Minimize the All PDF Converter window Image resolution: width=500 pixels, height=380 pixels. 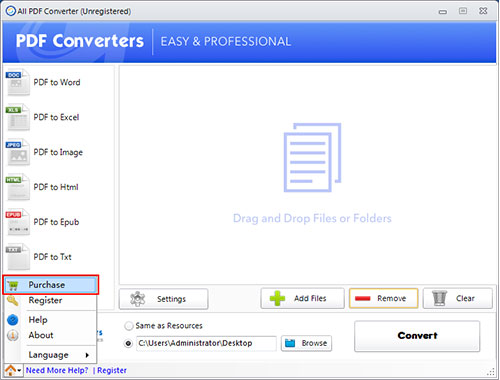pyautogui.click(x=443, y=12)
